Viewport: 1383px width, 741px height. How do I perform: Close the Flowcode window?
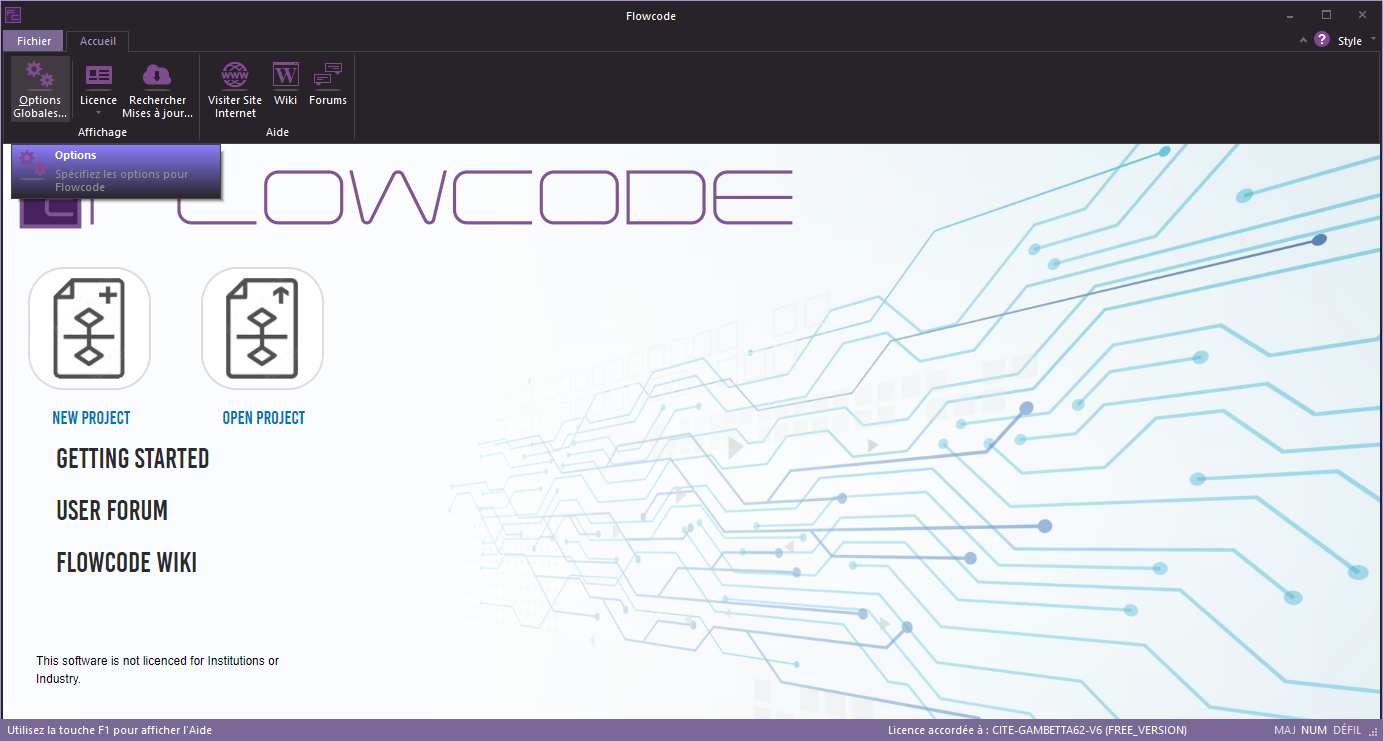(x=1361, y=15)
